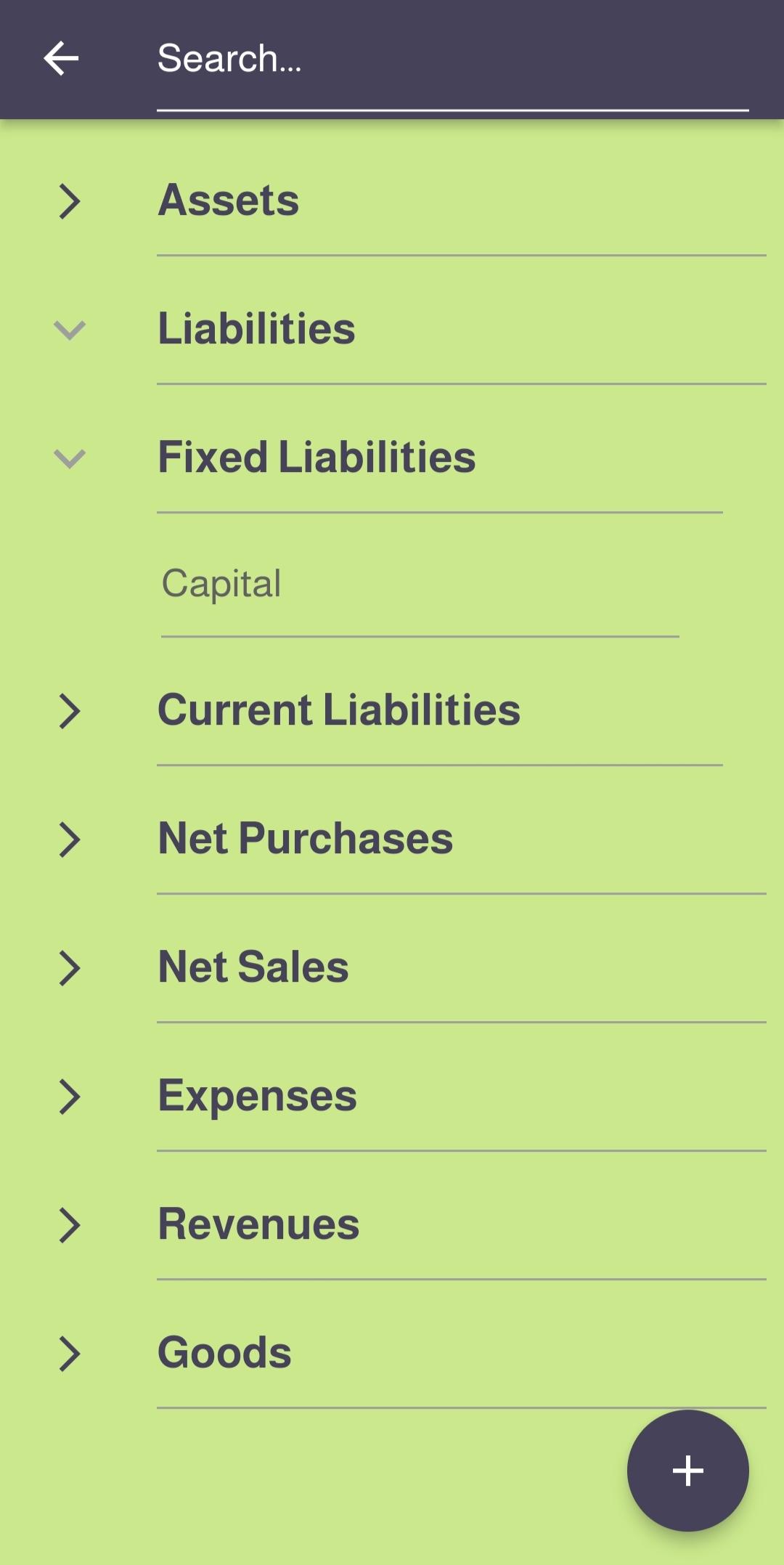This screenshot has height=1565, width=784.
Task: Expand the Current Liabilities chevron
Action: [x=69, y=711]
